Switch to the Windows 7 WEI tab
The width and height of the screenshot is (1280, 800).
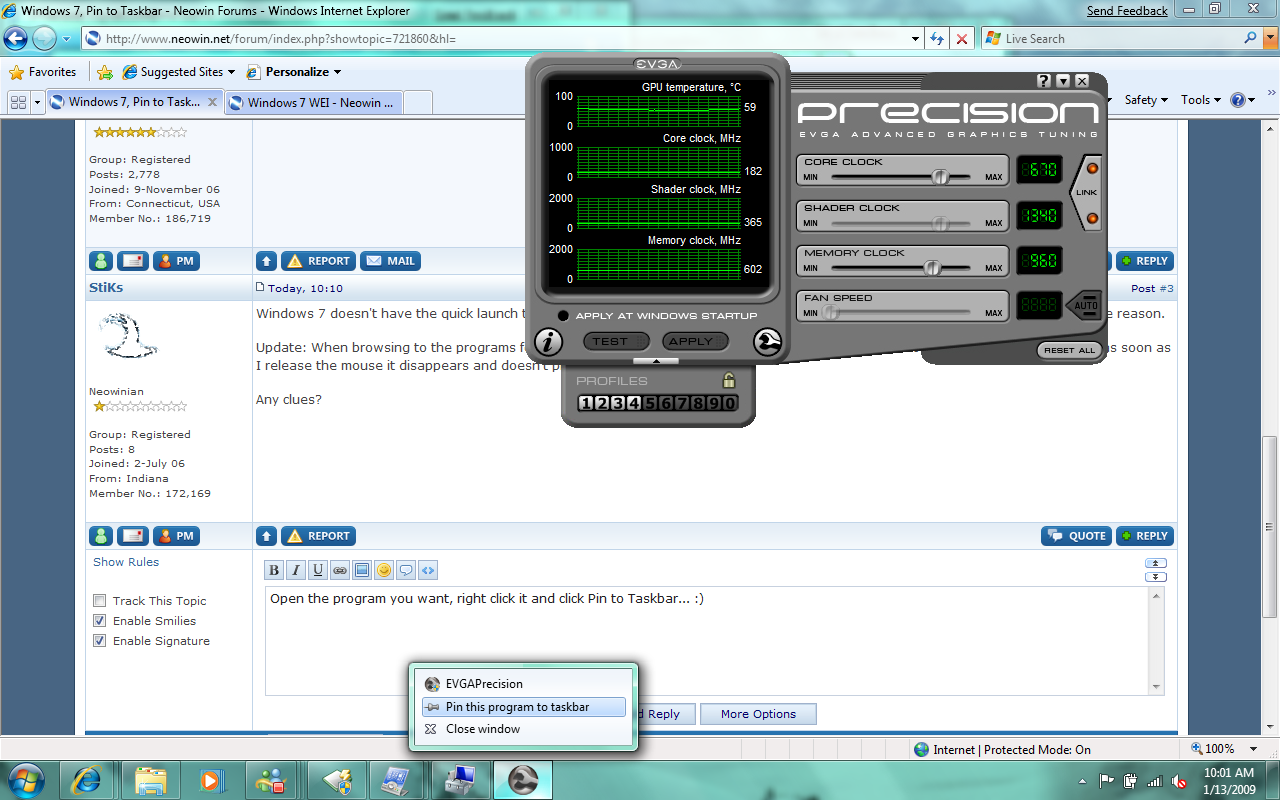coord(313,102)
